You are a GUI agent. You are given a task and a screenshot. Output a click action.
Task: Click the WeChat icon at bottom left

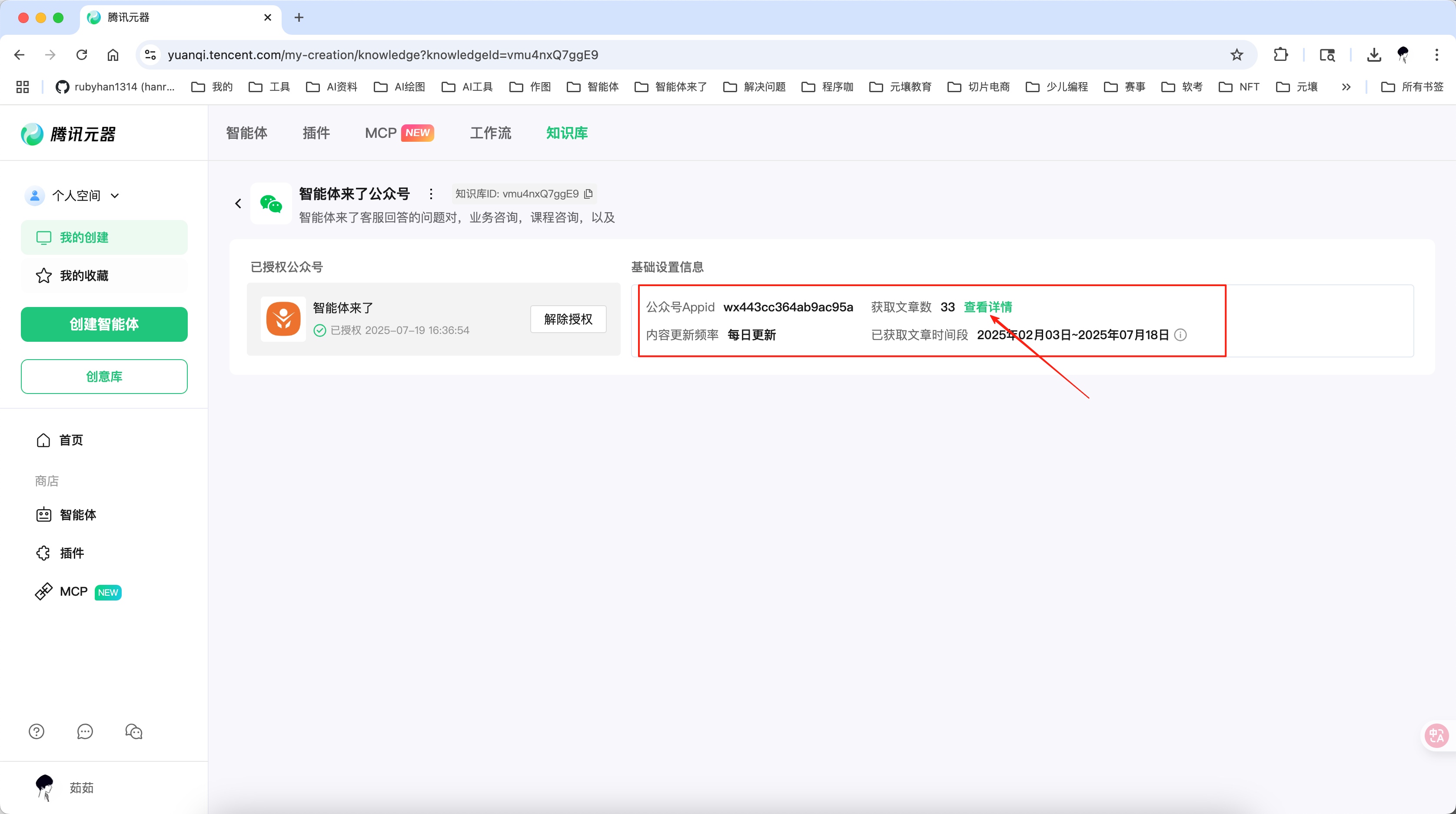tap(133, 731)
